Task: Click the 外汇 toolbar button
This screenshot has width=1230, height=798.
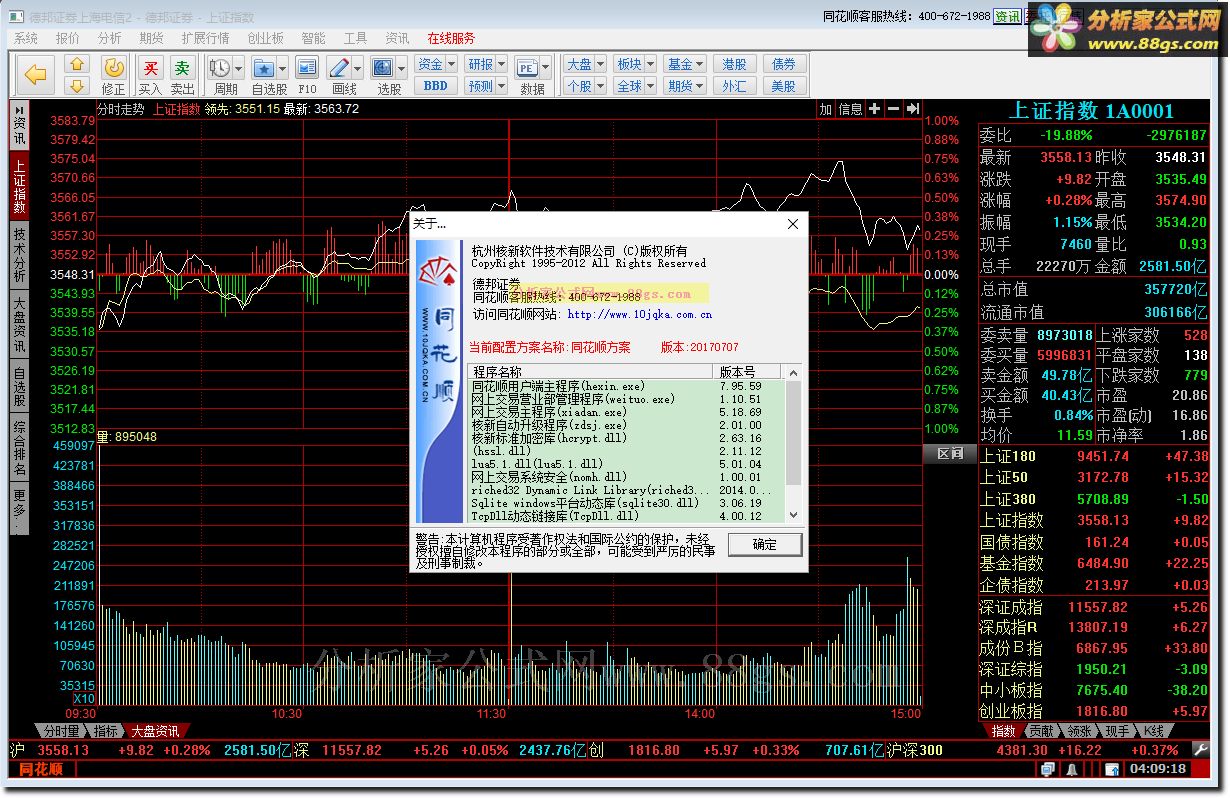Action: (734, 86)
